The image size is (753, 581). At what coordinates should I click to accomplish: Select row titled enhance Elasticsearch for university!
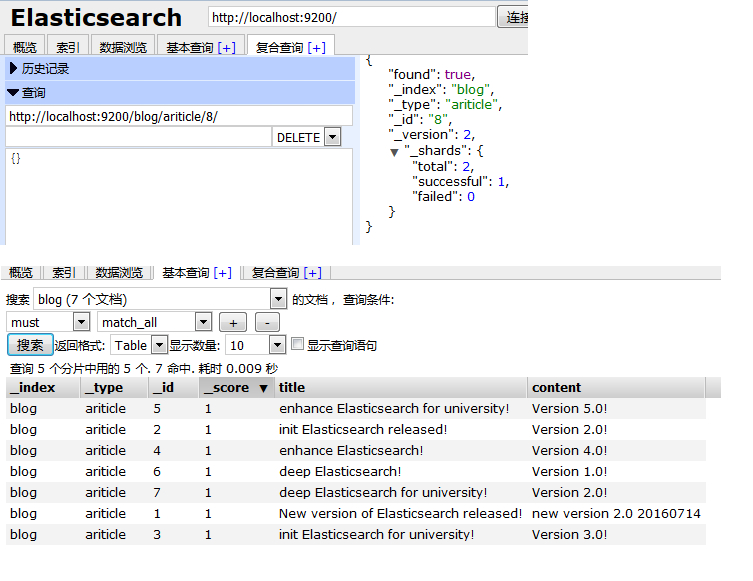pos(356,409)
